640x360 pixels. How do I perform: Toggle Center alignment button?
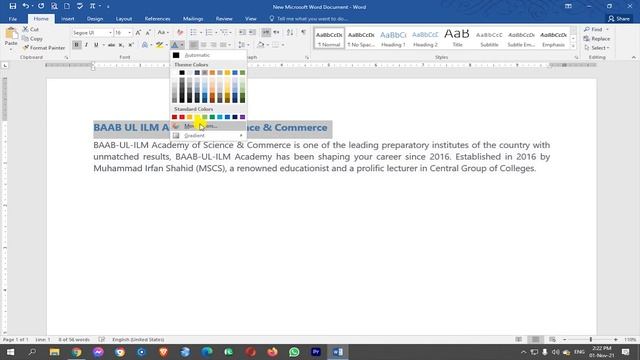coord(203,45)
